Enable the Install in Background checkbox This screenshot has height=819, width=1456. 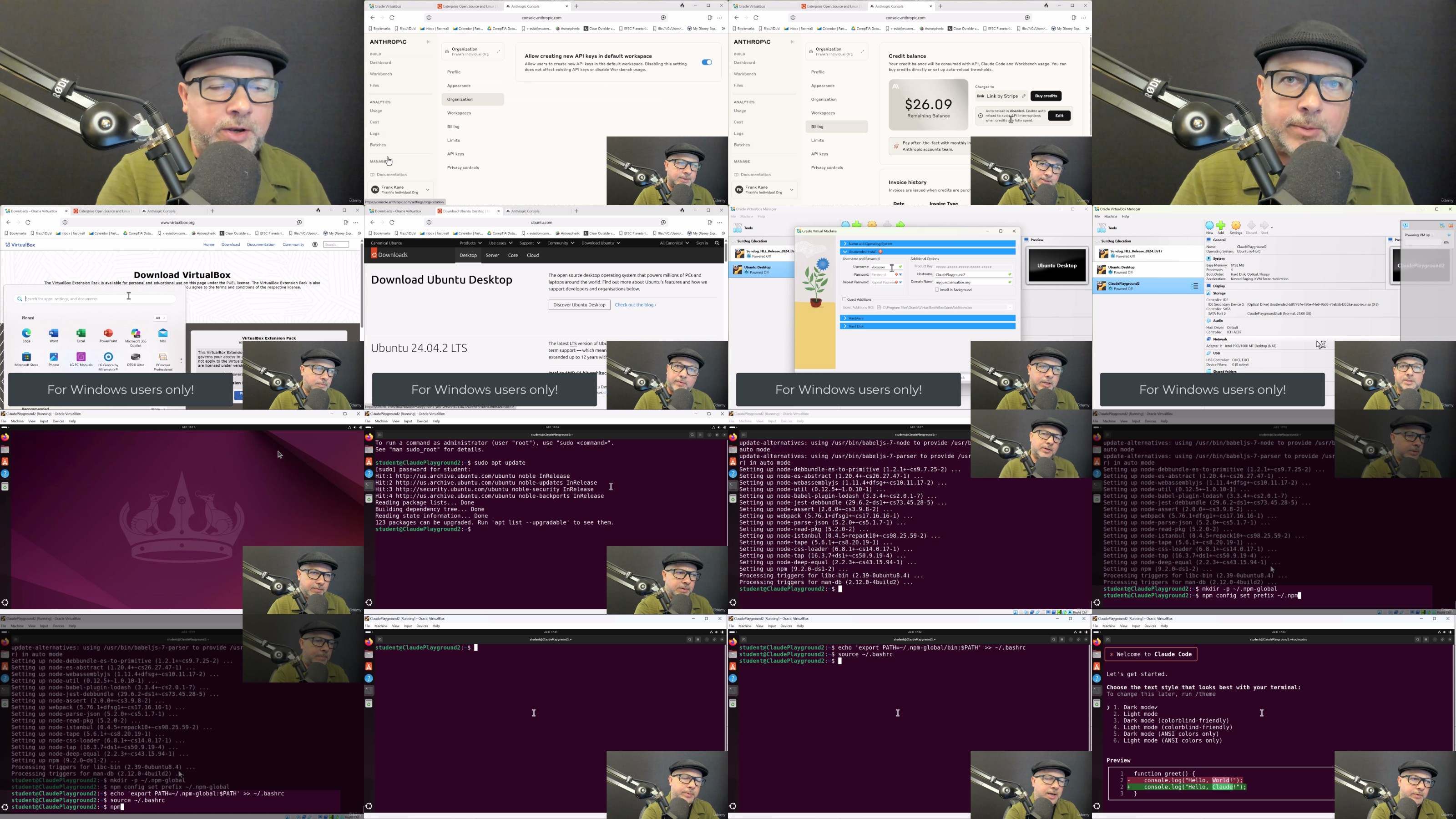coord(936,290)
